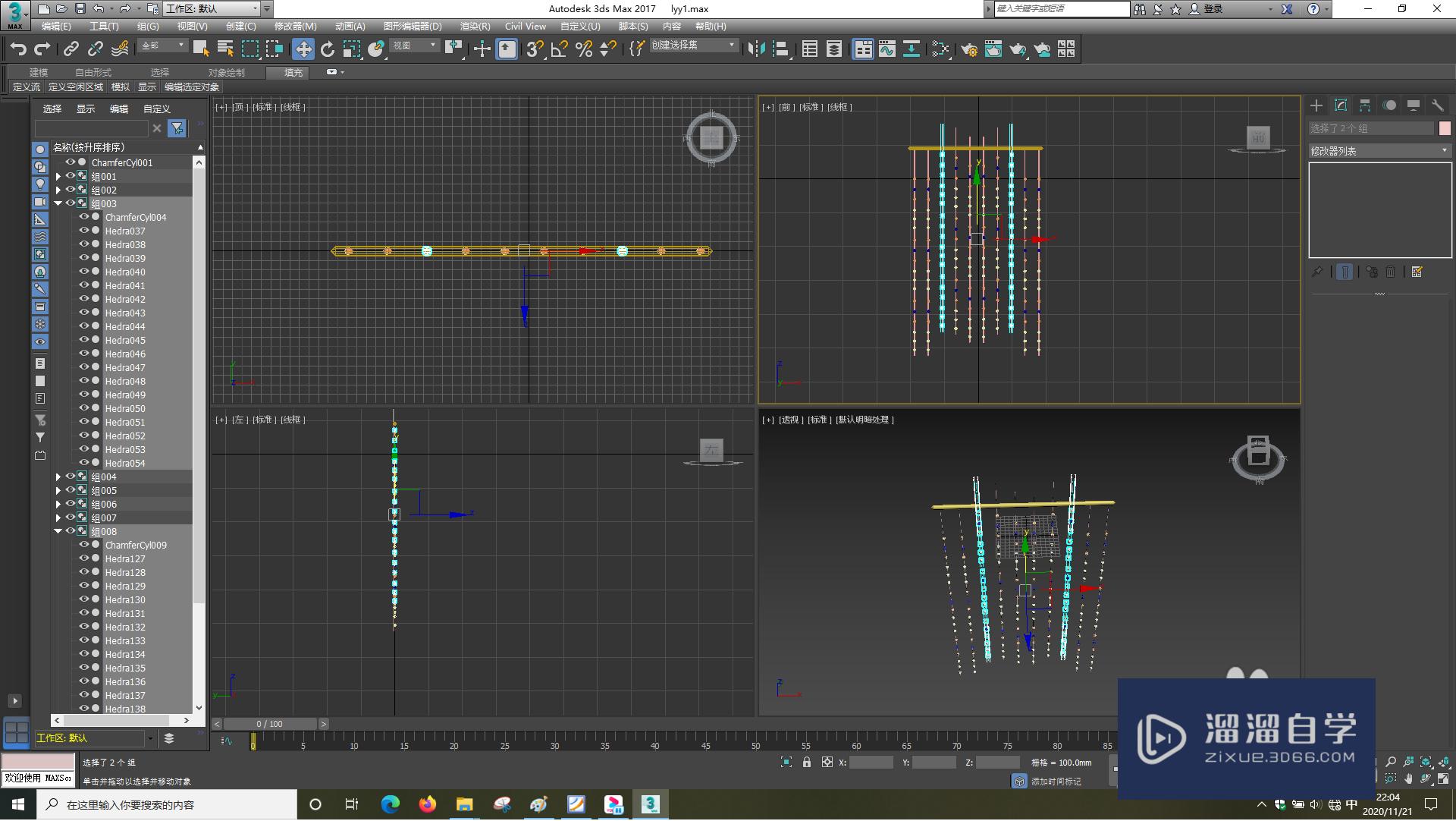Expand 组004 group in scene hierarchy

pyautogui.click(x=57, y=476)
